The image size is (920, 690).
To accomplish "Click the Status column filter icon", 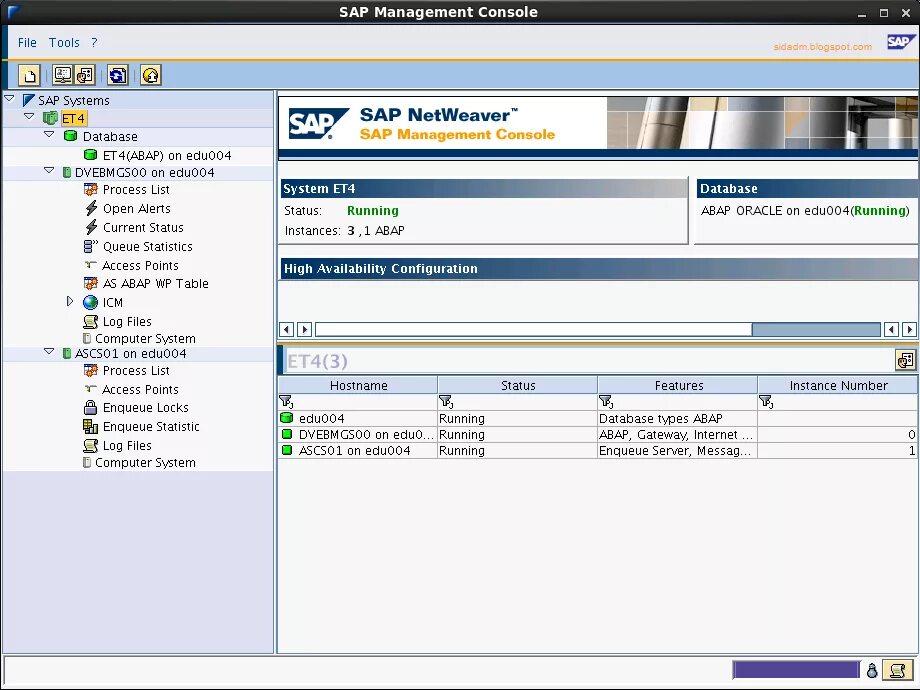I will pos(446,401).
